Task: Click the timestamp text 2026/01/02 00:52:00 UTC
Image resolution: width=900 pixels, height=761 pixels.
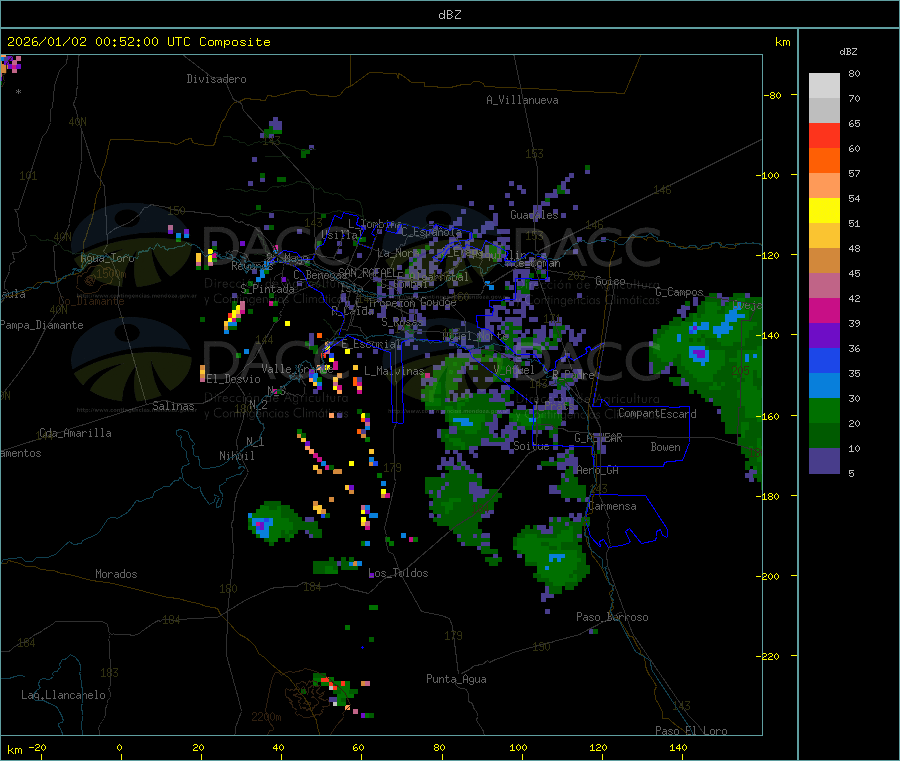Action: click(x=99, y=42)
